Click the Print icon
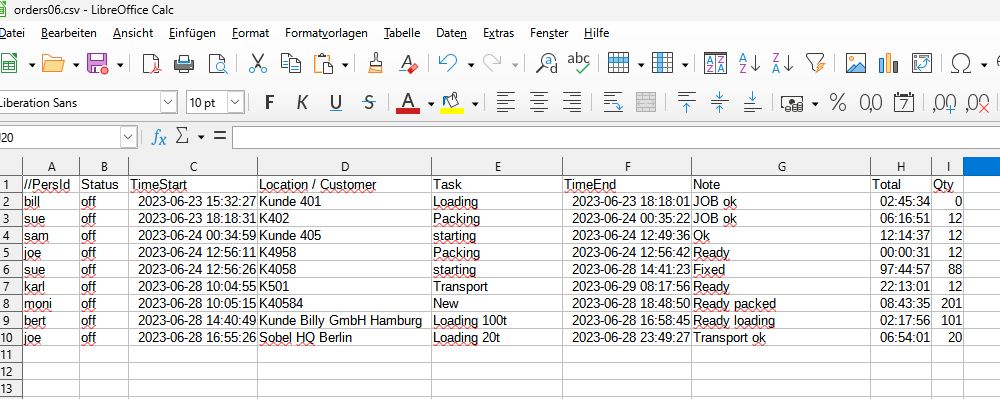 pos(184,63)
